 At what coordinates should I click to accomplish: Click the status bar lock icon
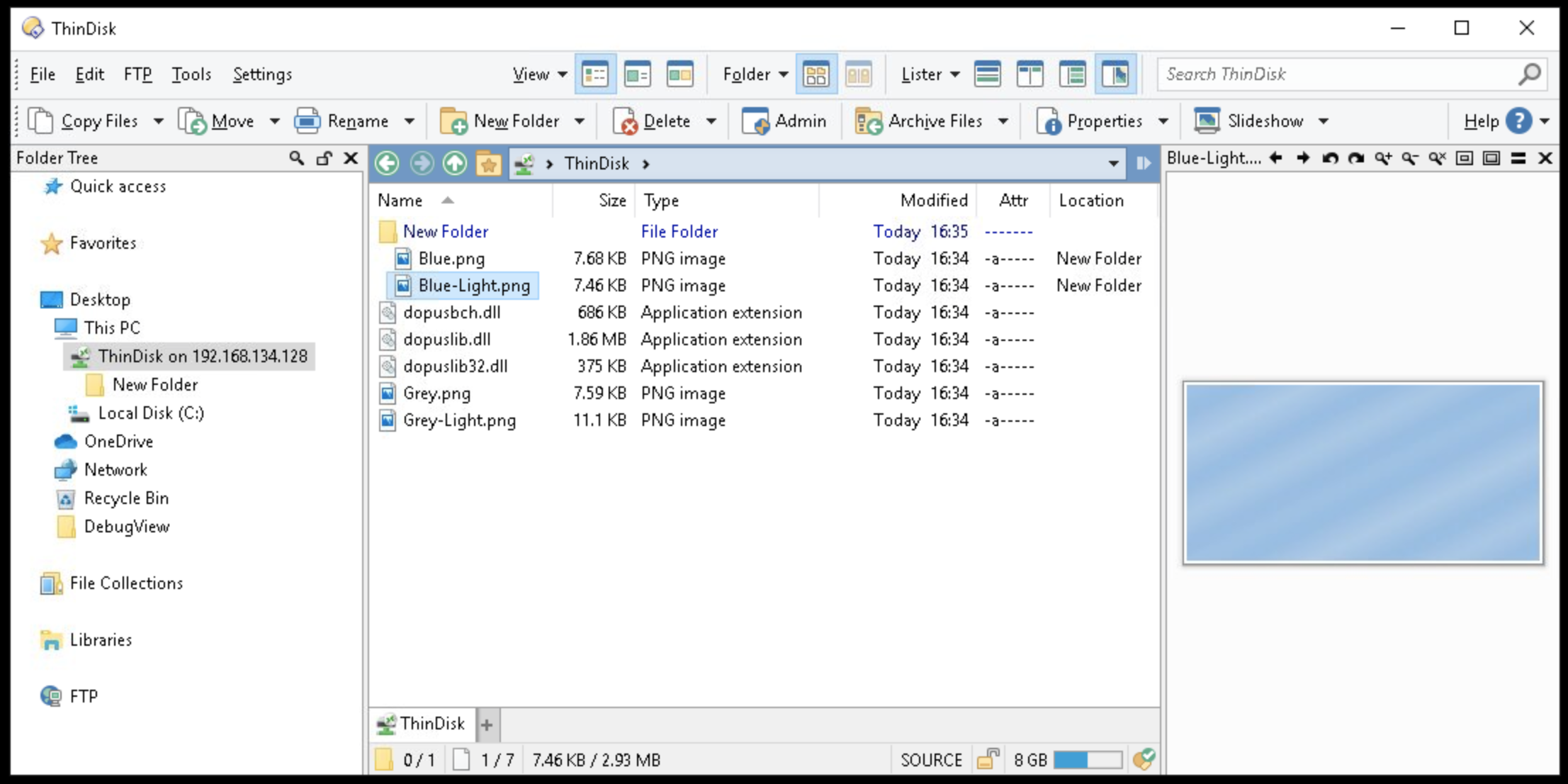pyautogui.click(x=988, y=760)
